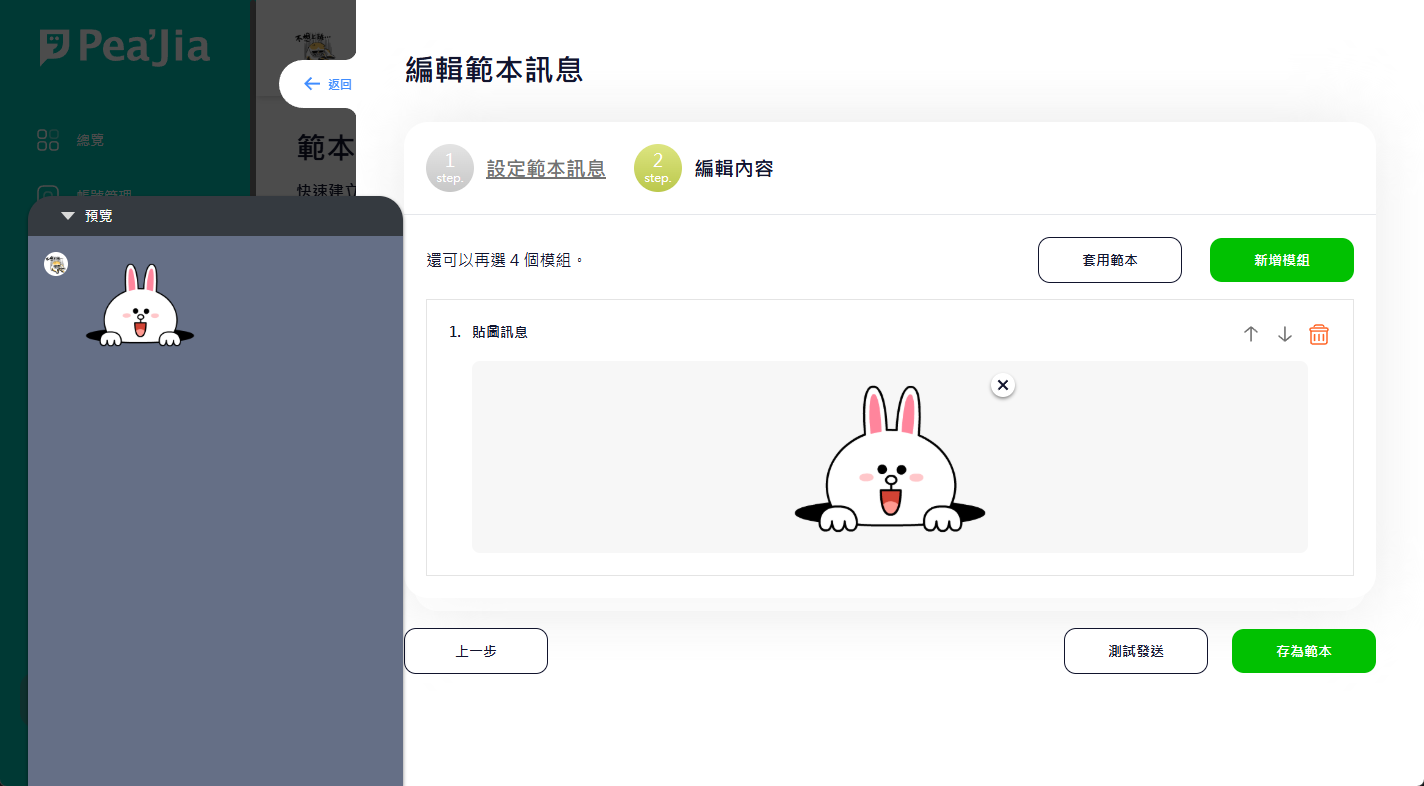Screen dimensions: 1424x786
Task: Delete the 貼圖訊息 module with the trash icon
Action: point(1319,334)
